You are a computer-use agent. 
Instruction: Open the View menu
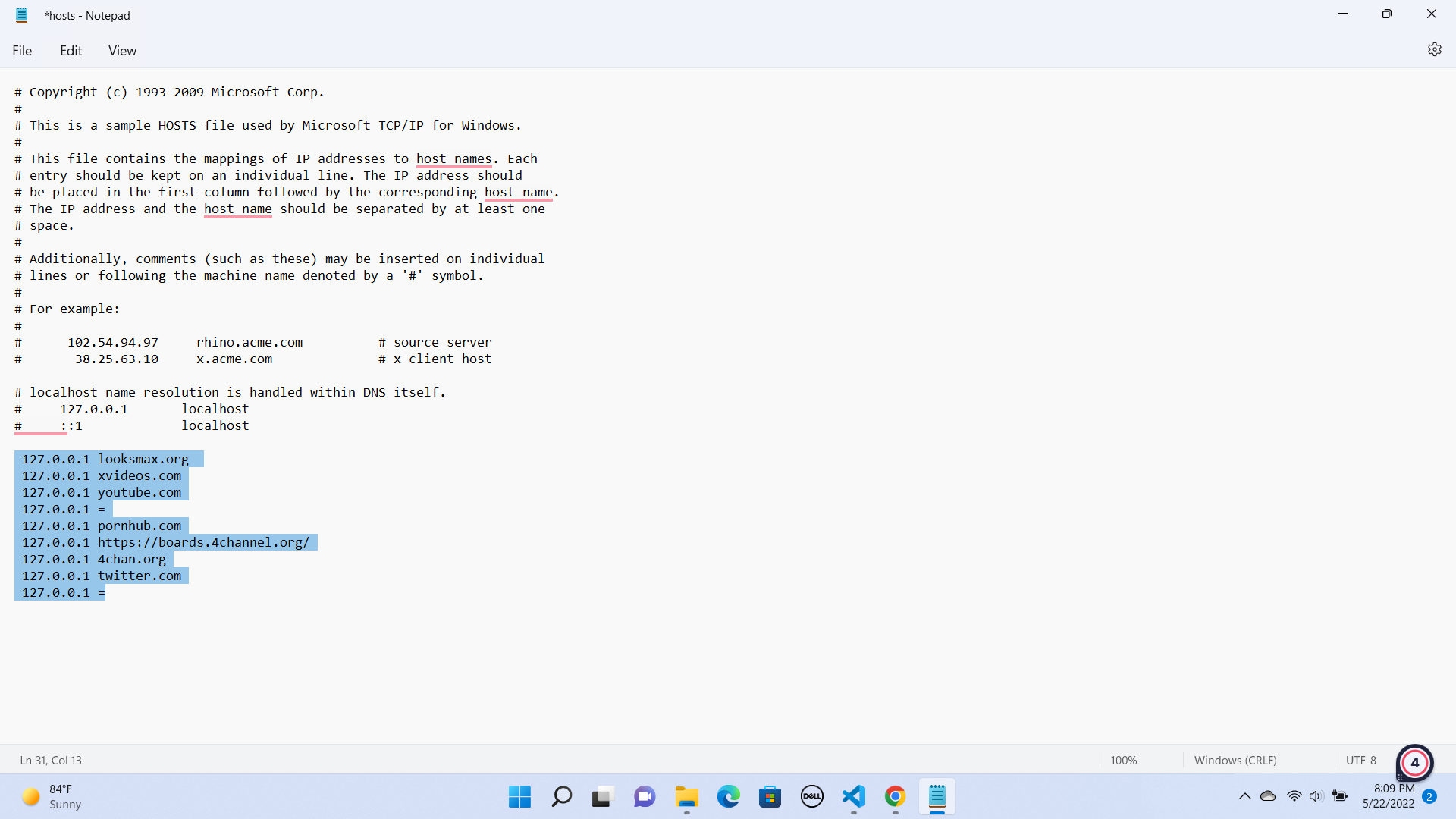pos(122,50)
